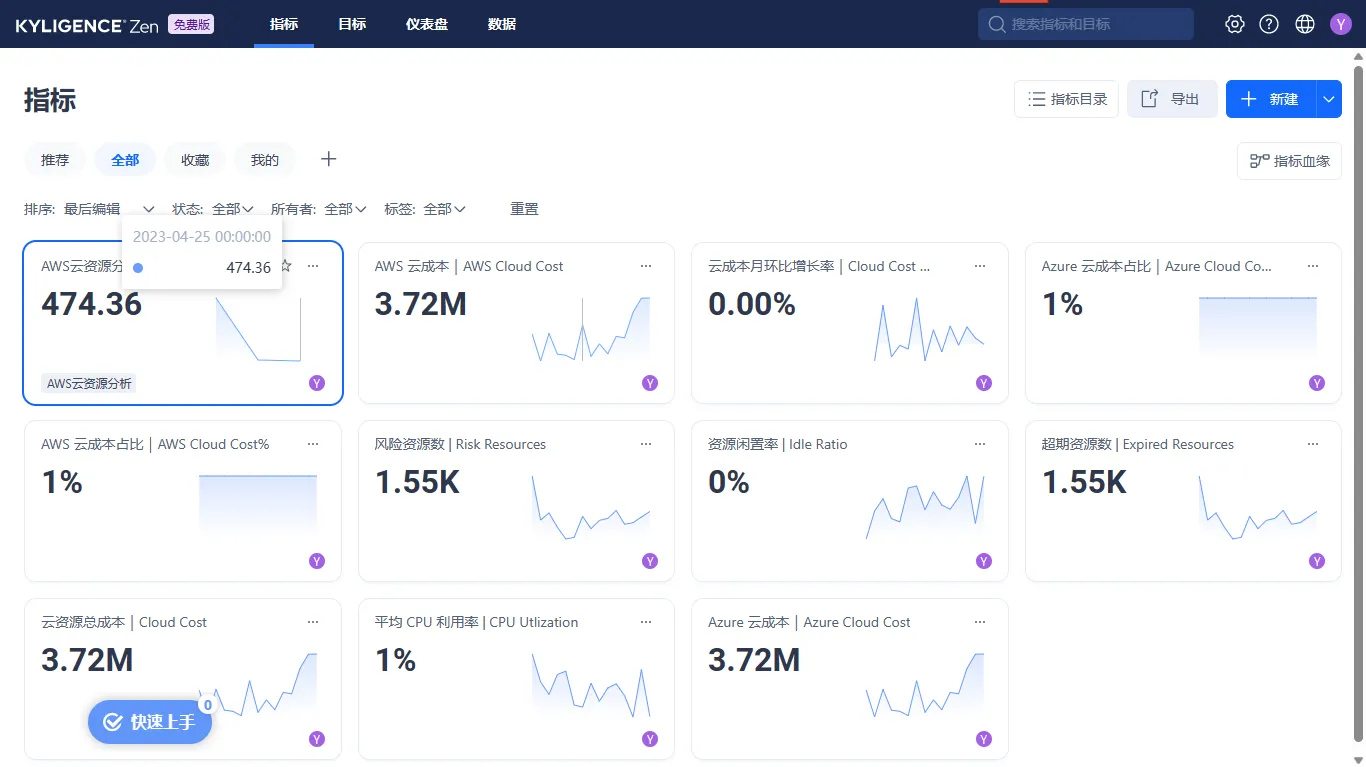Star the AWS云资源分析 metric card

tap(286, 266)
